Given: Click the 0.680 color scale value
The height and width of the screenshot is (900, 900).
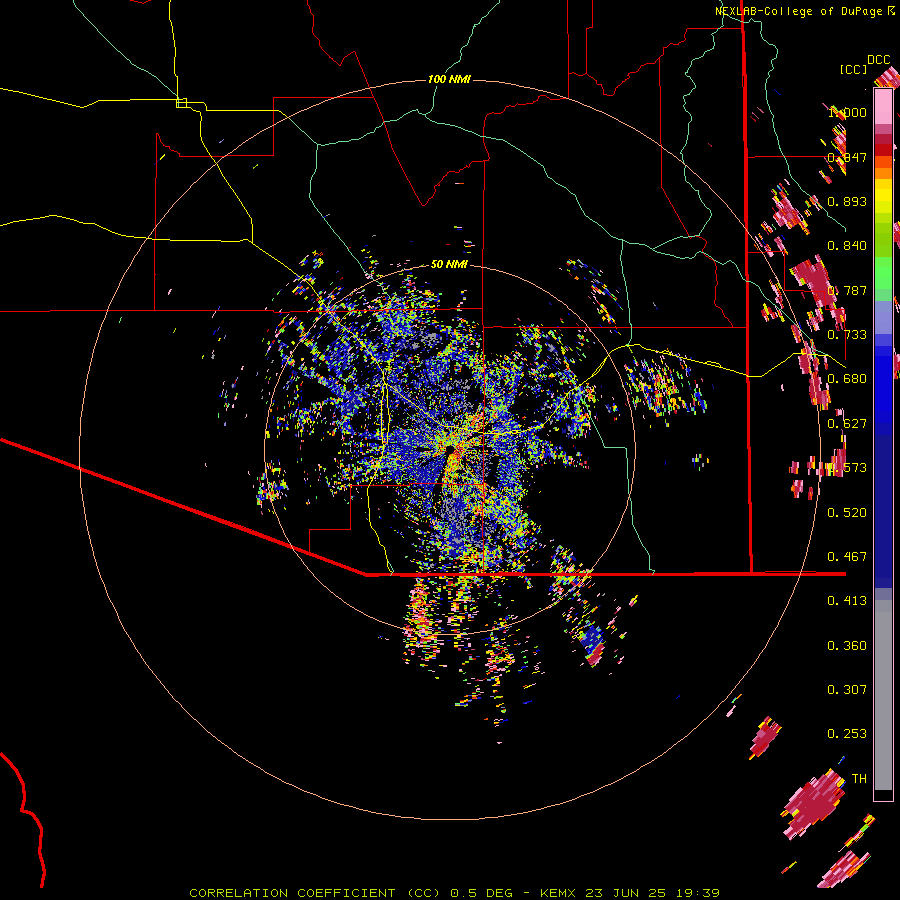Looking at the screenshot, I should click(x=847, y=379).
